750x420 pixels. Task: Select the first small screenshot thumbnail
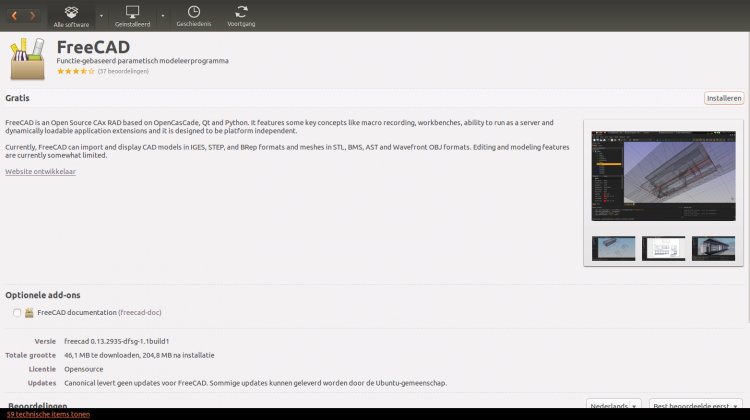(x=613, y=248)
